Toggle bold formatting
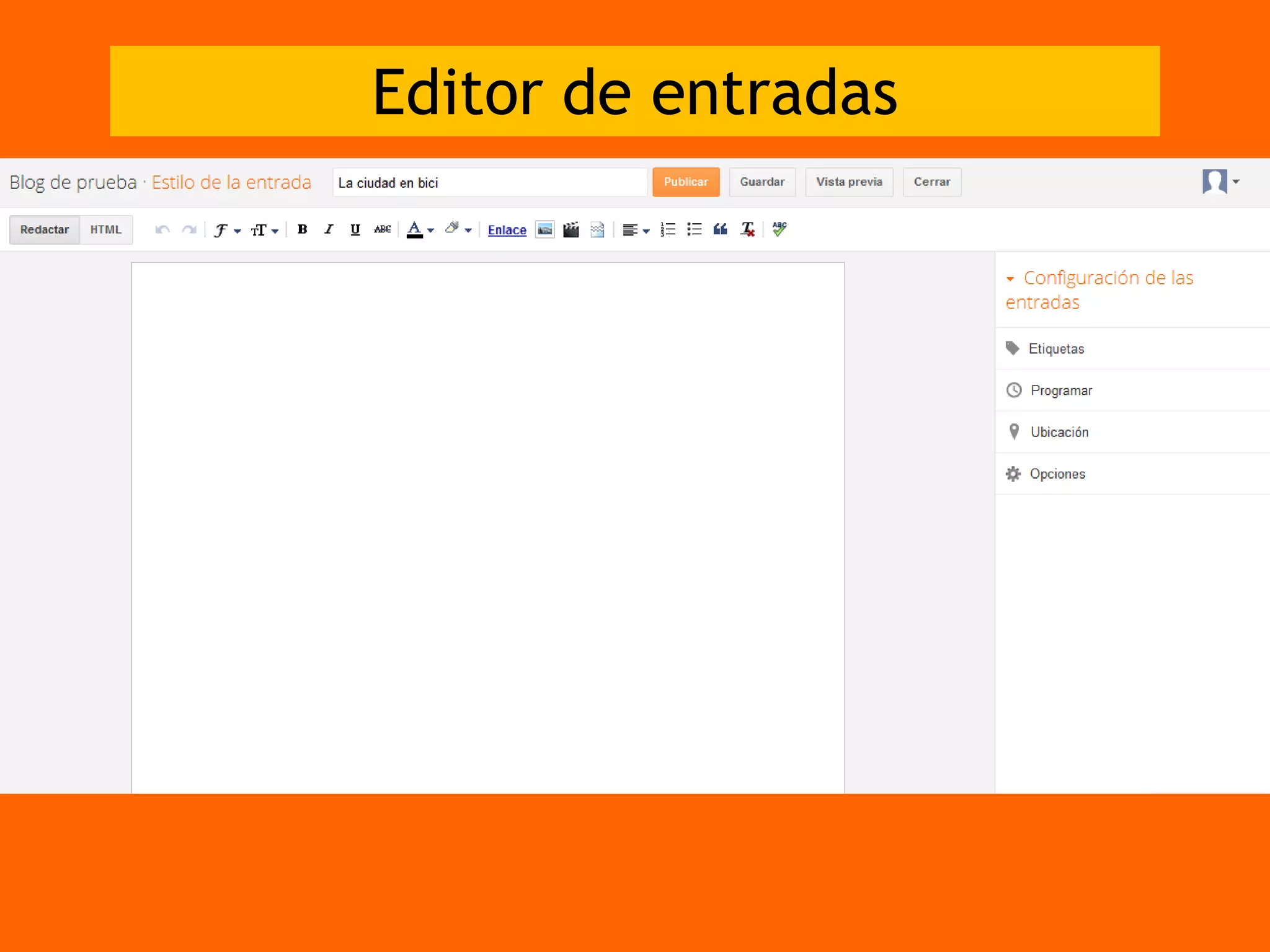The height and width of the screenshot is (952, 1270). pos(303,229)
